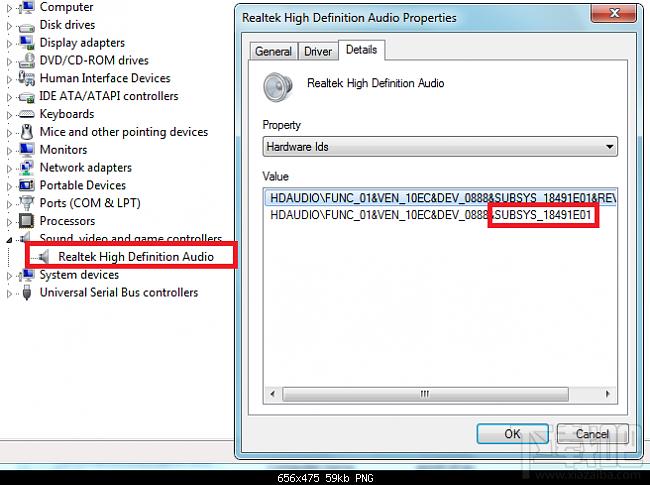The image size is (650, 485).
Task: Click the Cancel button
Action: 592,434
